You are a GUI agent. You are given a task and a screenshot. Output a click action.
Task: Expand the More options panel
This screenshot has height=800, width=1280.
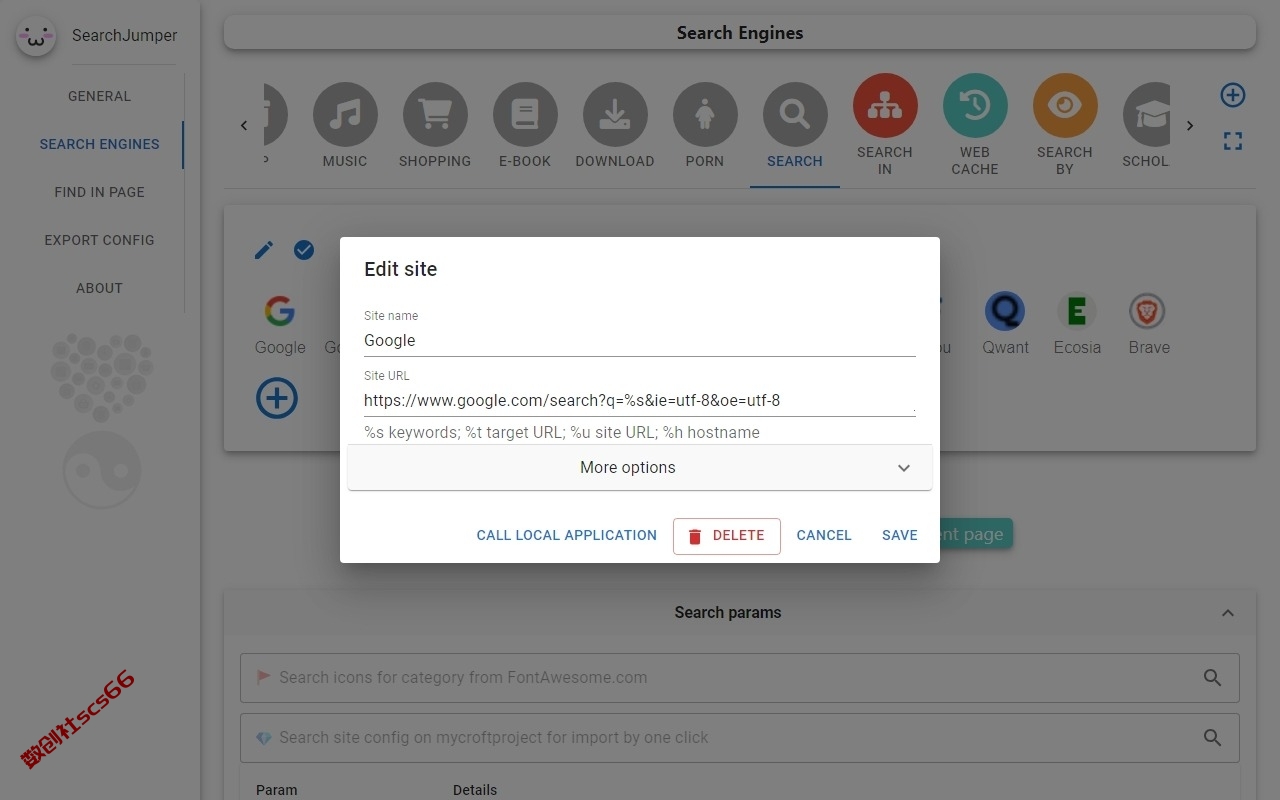click(640, 467)
